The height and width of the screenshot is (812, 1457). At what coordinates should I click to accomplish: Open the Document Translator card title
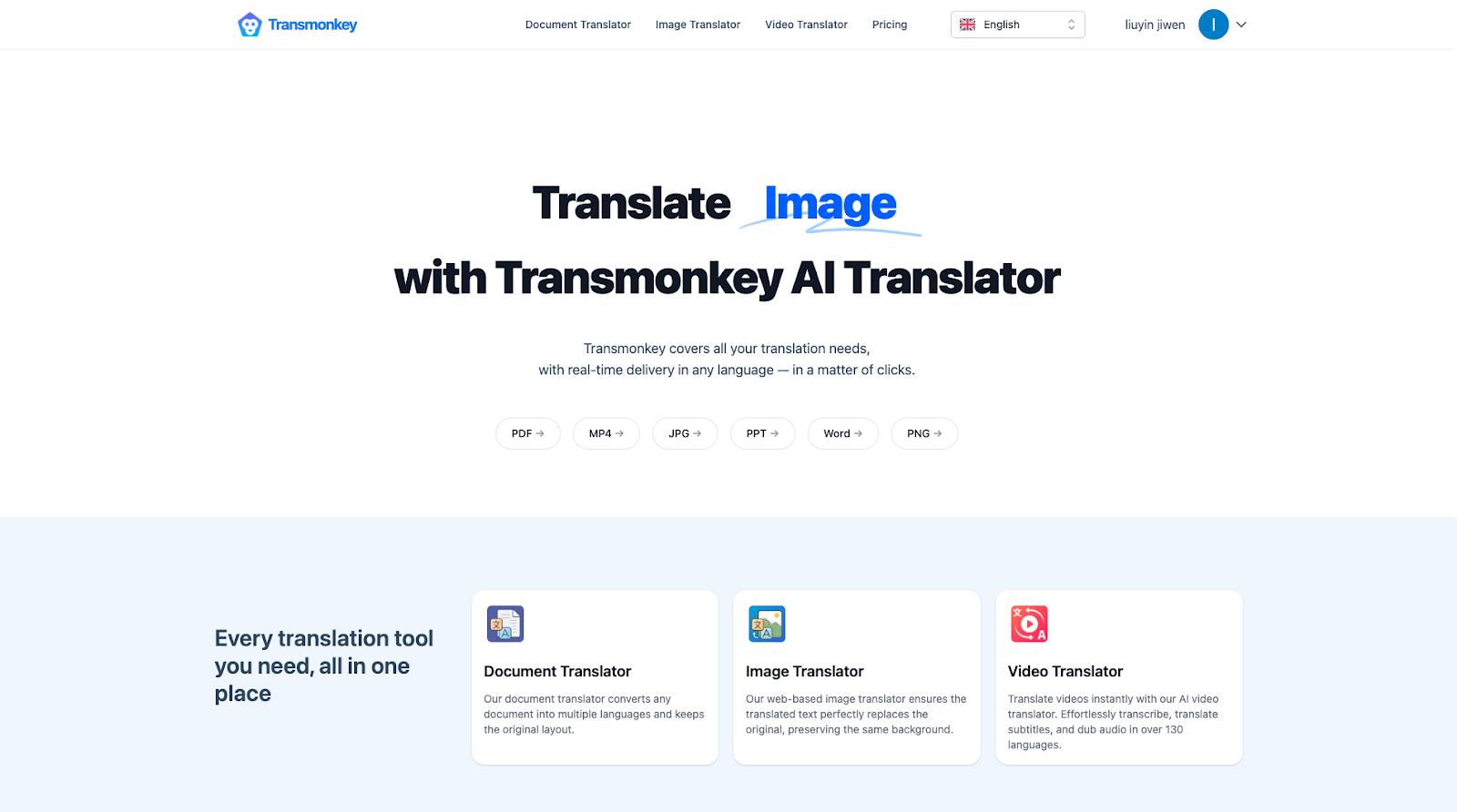click(x=557, y=671)
